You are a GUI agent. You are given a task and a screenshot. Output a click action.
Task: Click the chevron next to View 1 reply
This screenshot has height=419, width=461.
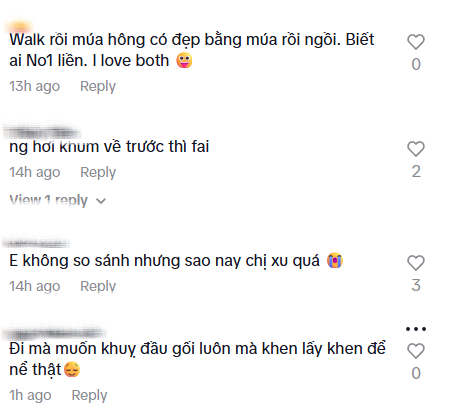pyautogui.click(x=101, y=201)
